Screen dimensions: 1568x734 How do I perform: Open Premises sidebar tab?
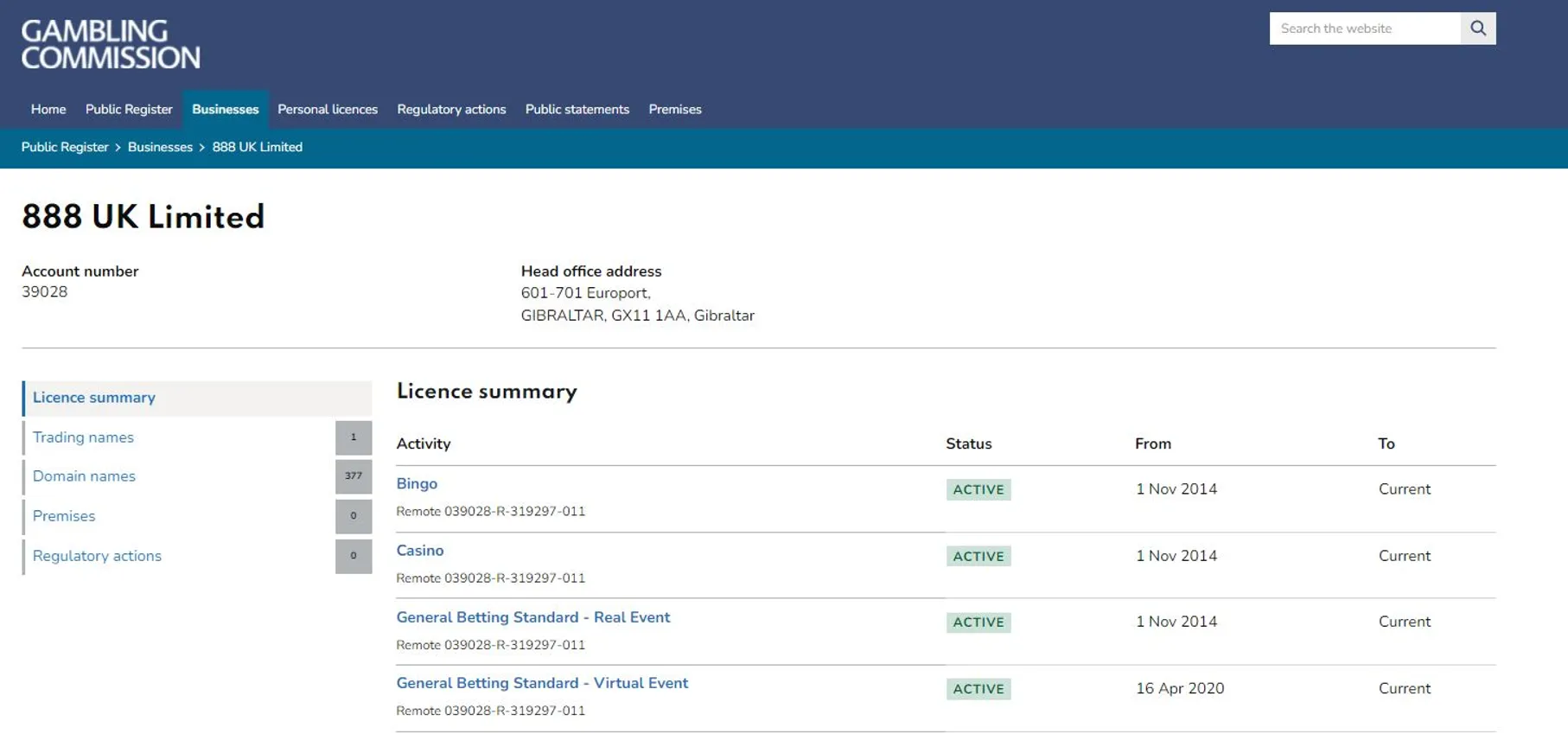[x=197, y=516]
